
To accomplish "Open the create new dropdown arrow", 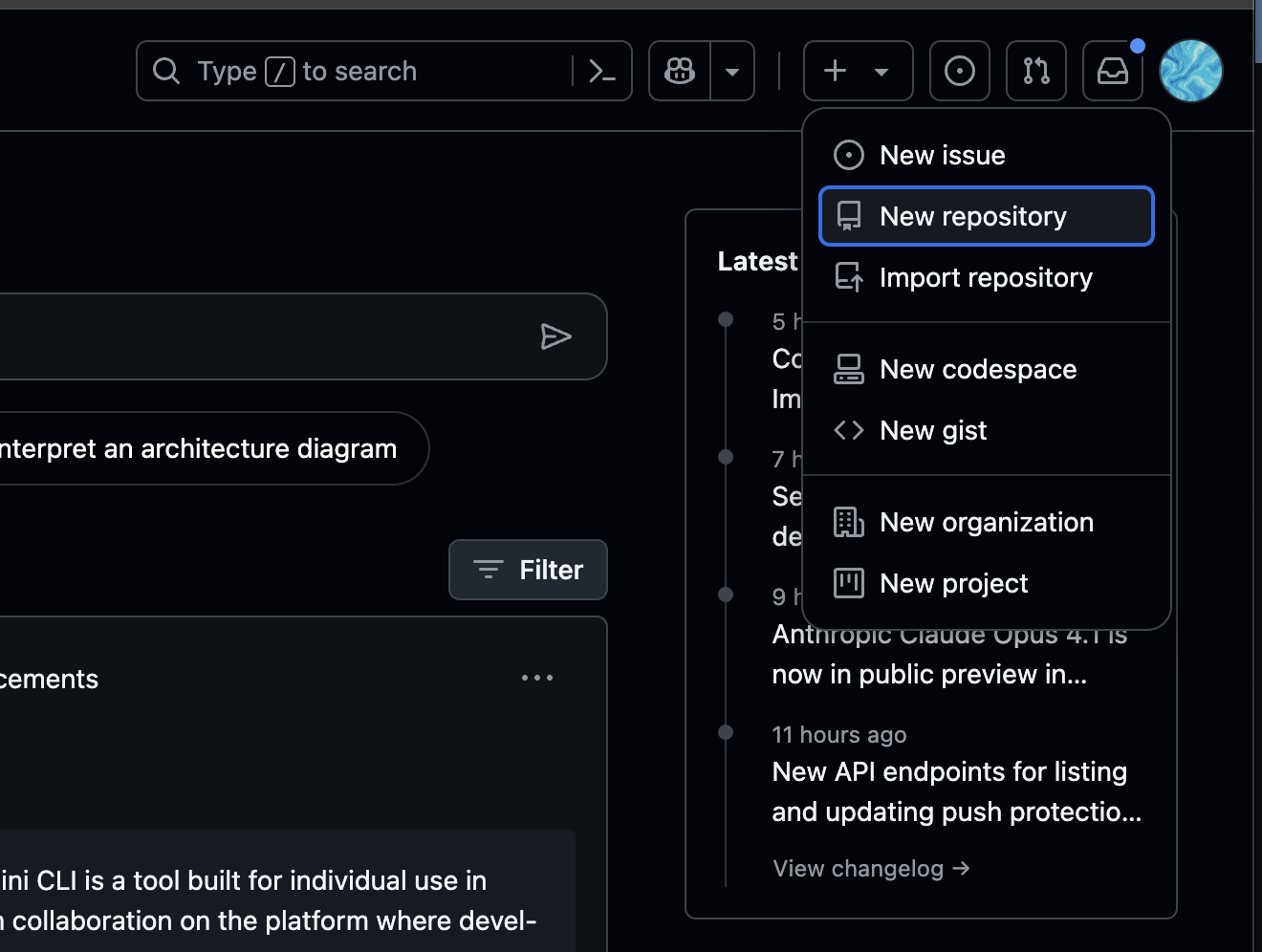I will [881, 71].
